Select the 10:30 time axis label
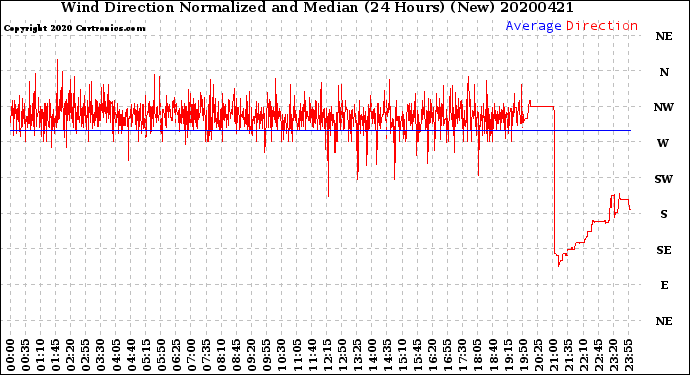 click(x=282, y=355)
